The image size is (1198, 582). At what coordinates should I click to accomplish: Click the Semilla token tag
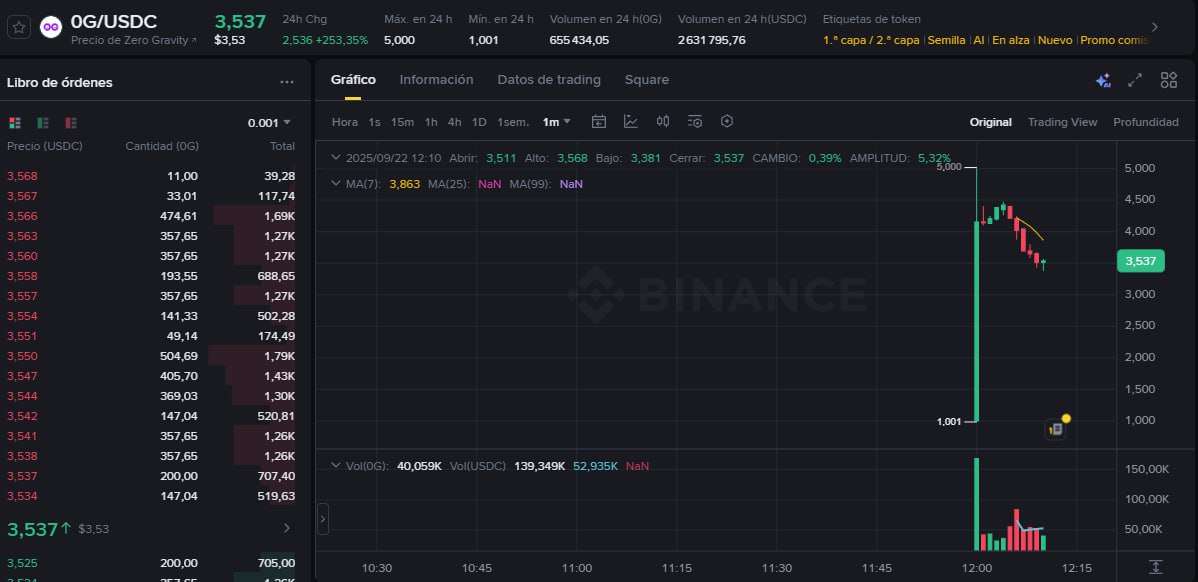pyautogui.click(x=946, y=40)
